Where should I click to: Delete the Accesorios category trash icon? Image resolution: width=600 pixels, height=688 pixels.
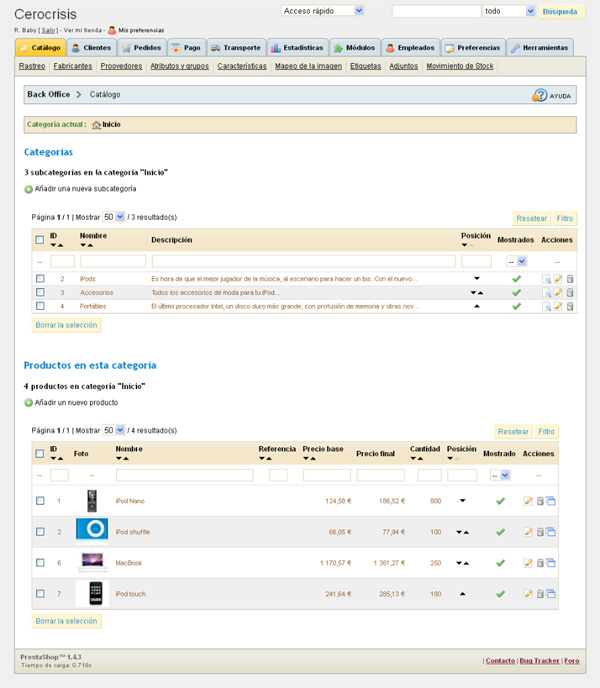pyautogui.click(x=570, y=292)
